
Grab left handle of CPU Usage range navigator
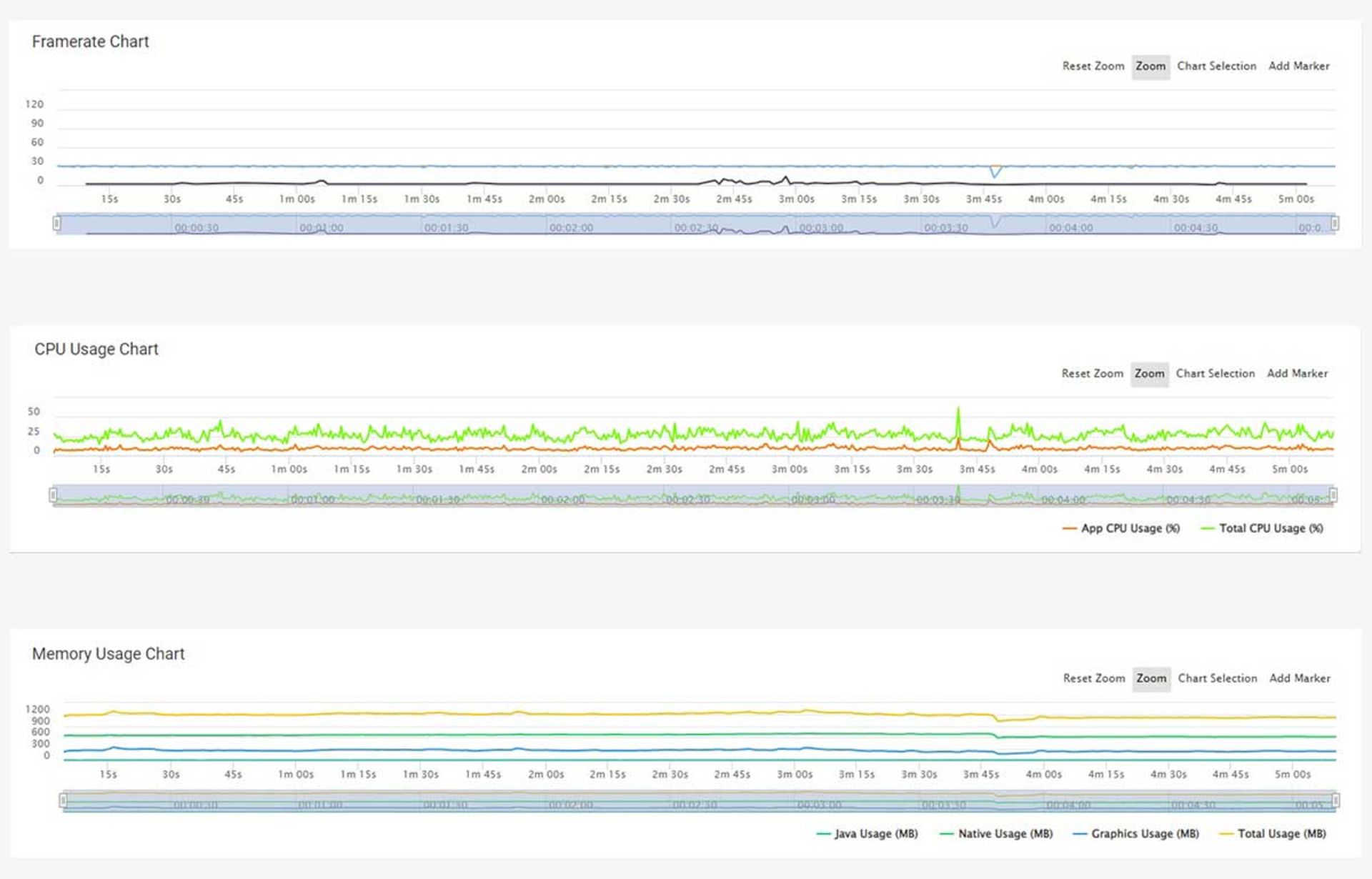click(x=53, y=495)
